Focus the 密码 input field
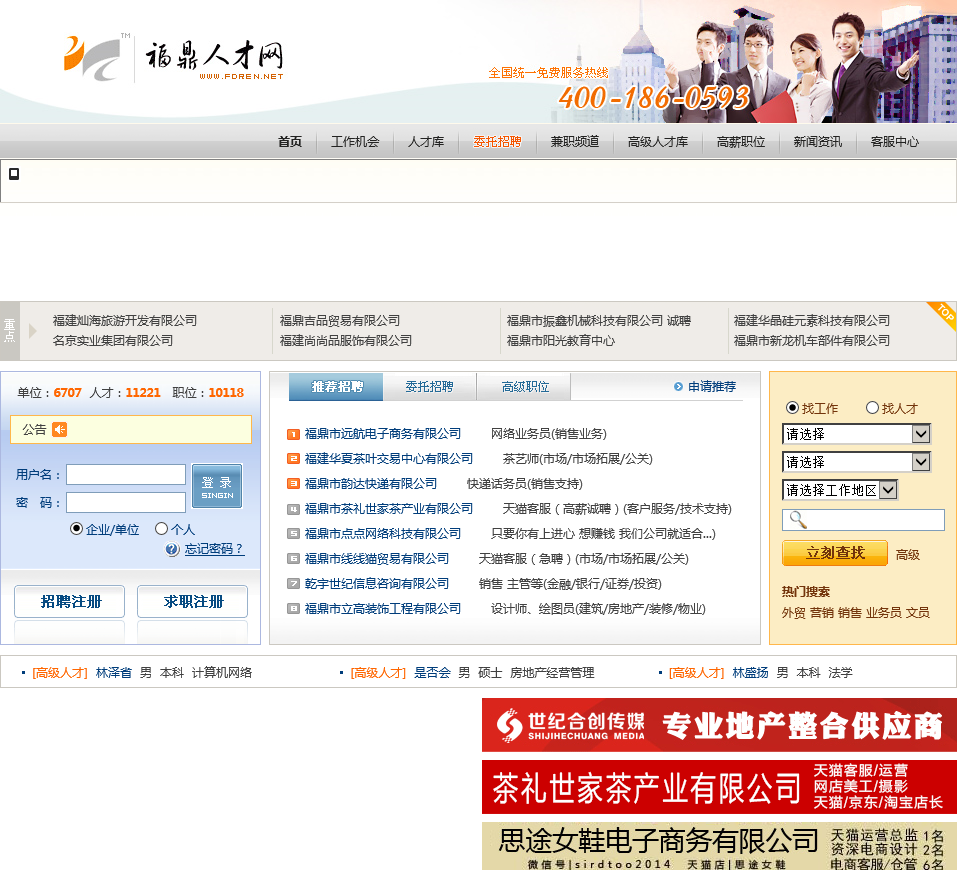957x870 pixels. [x=126, y=502]
